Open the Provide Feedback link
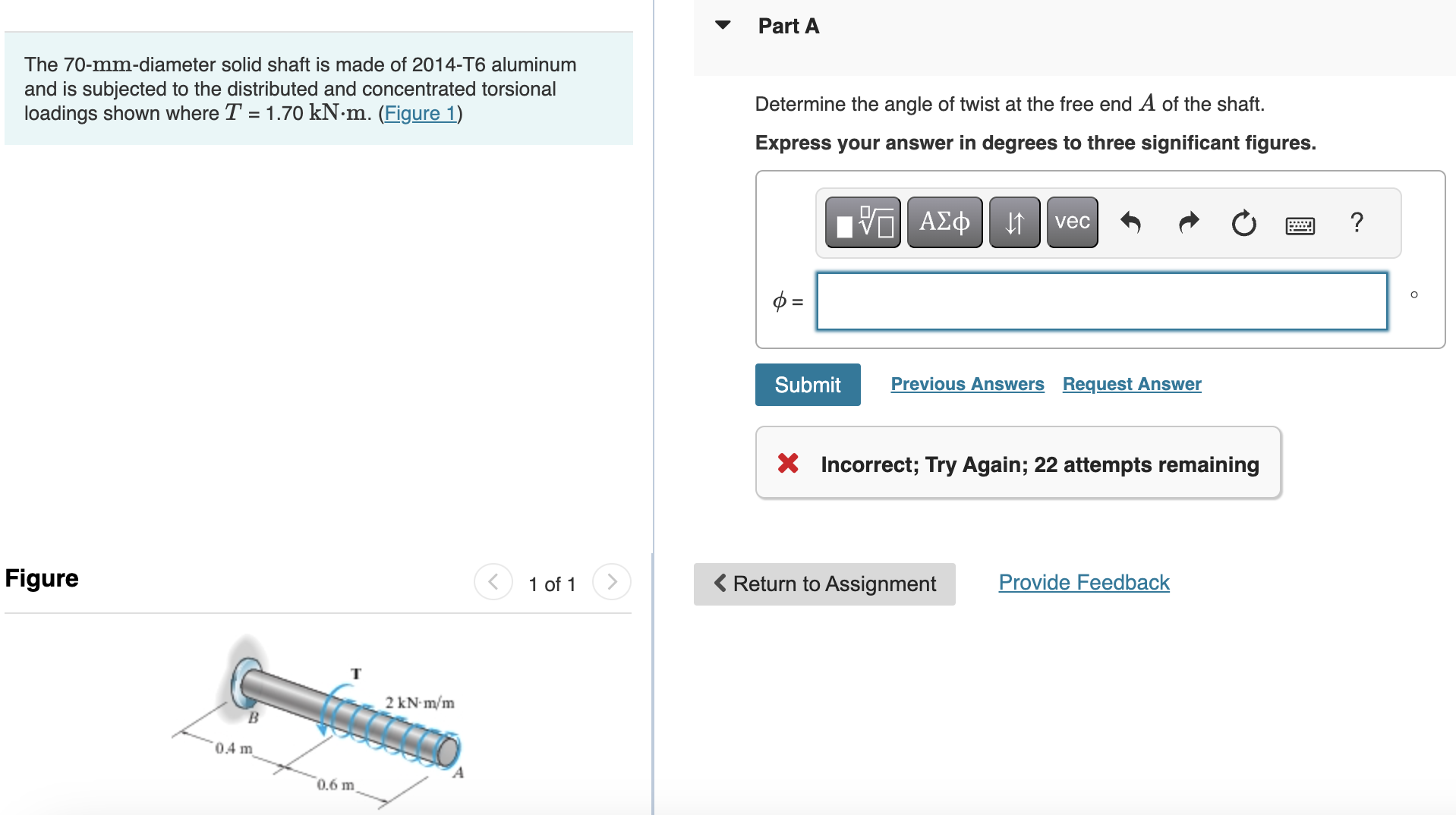The height and width of the screenshot is (815, 1456). pos(1083,582)
